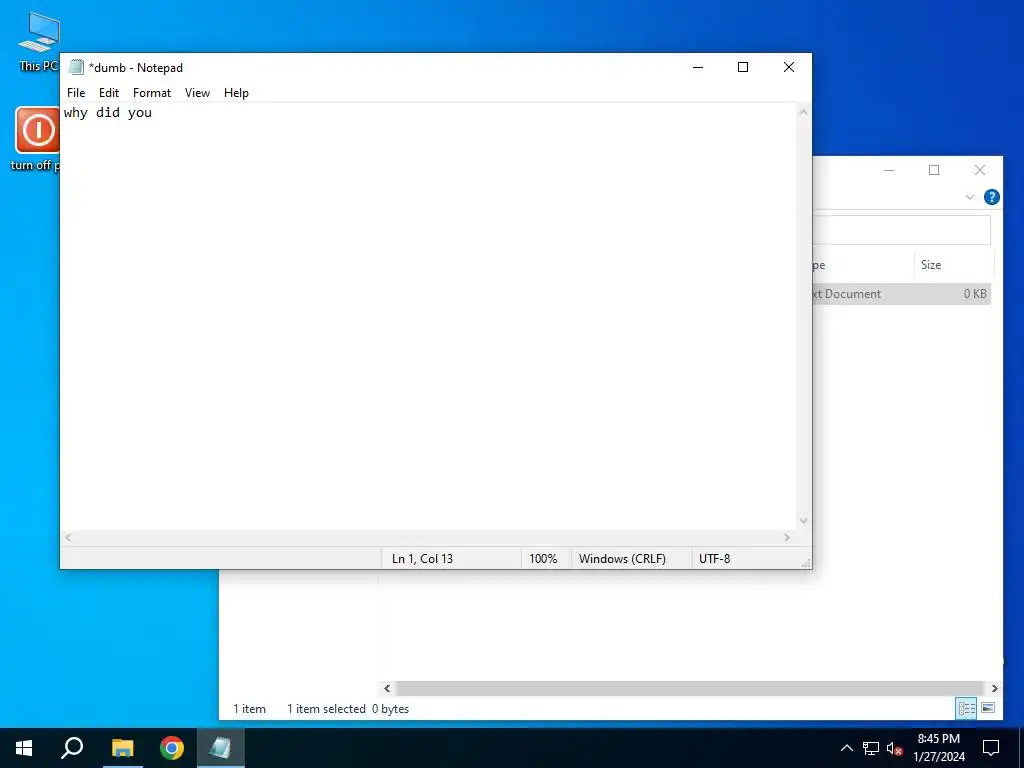Click '1 item selected 0 bytes' status text
Screen dimensions: 1024x768
(x=348, y=709)
